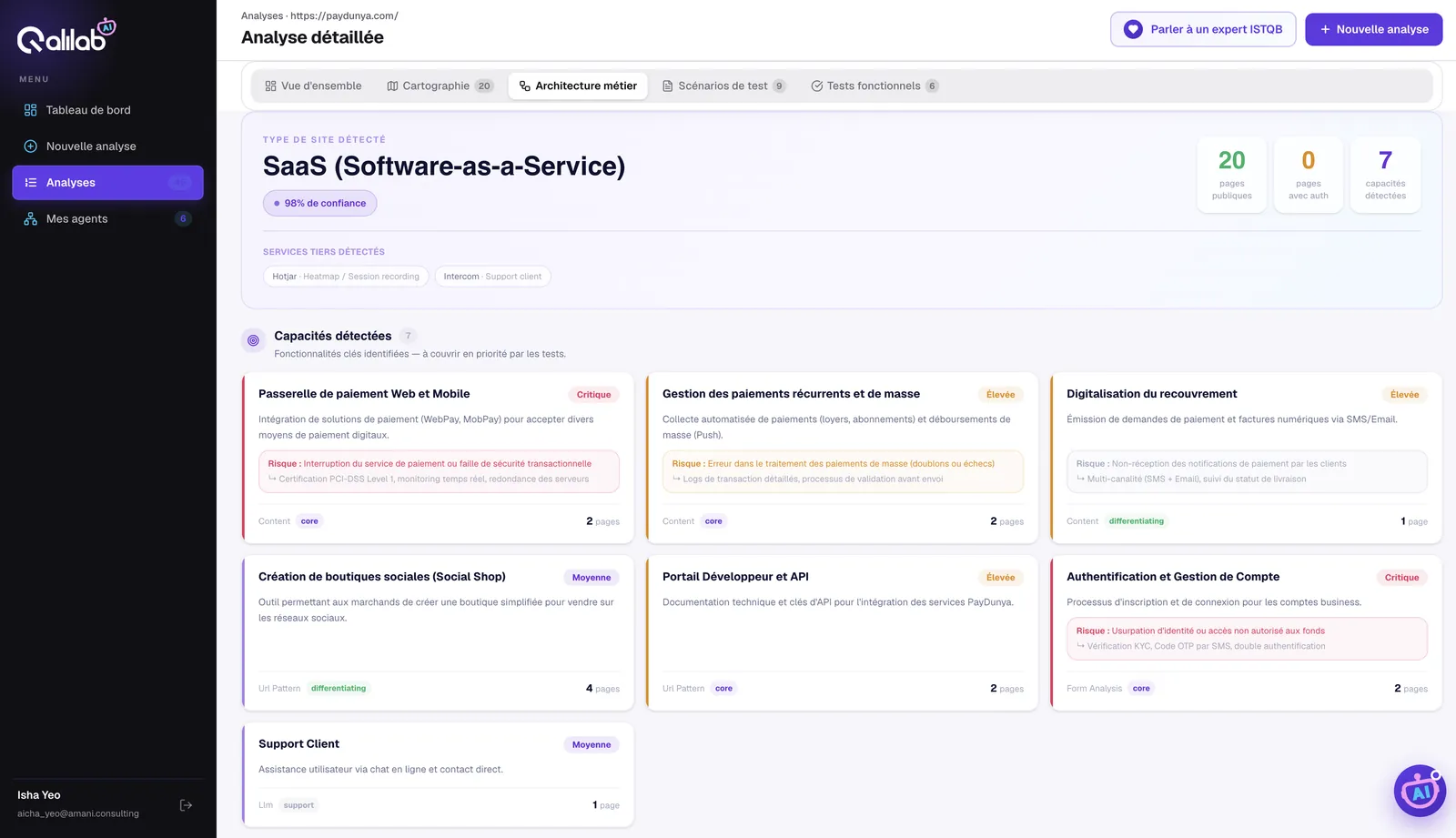Viewport: 1456px width, 838px height.
Task: Click the target icon next to Capacités détectées
Action: [x=253, y=340]
